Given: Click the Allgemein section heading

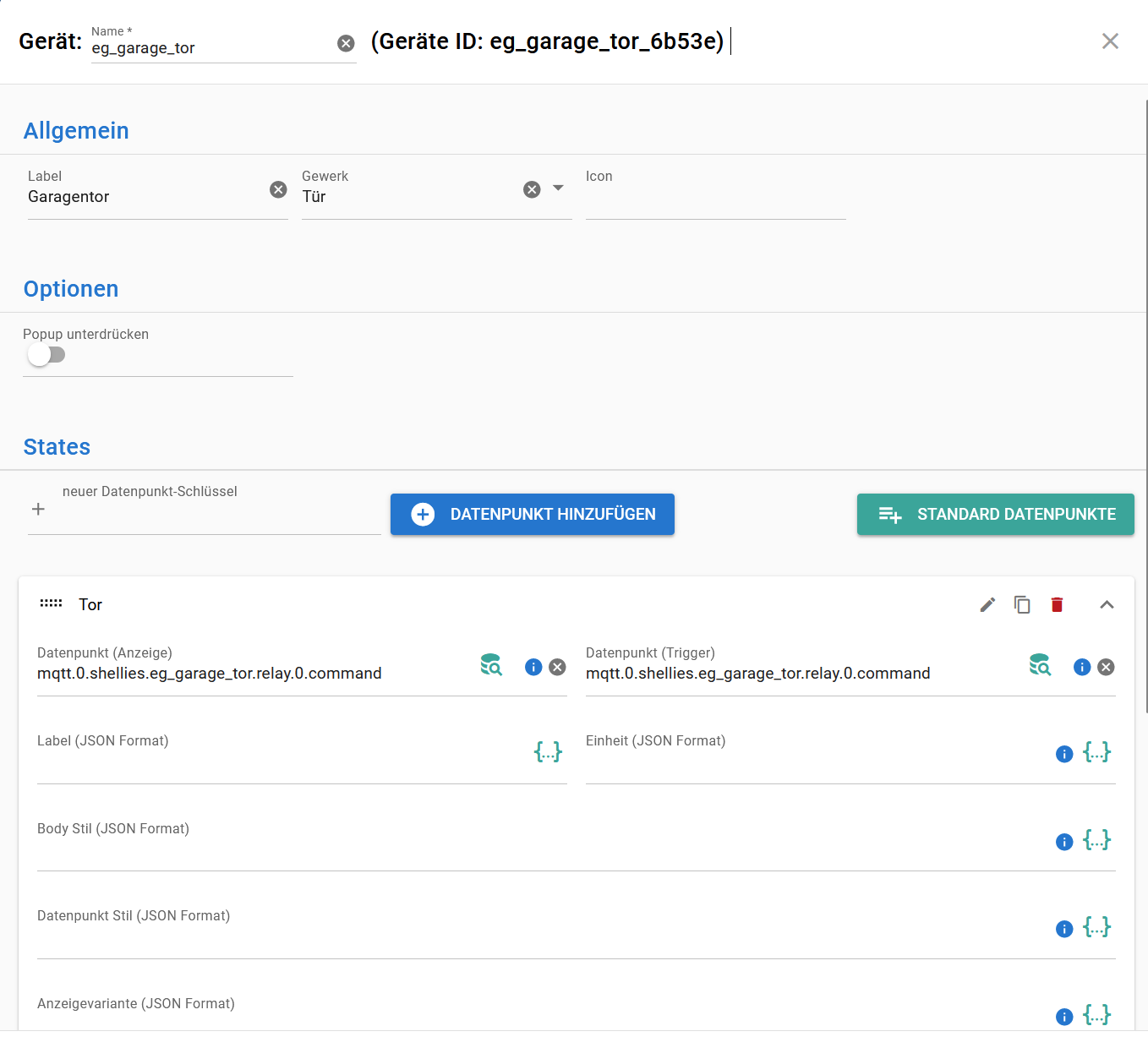Looking at the screenshot, I should coord(76,131).
